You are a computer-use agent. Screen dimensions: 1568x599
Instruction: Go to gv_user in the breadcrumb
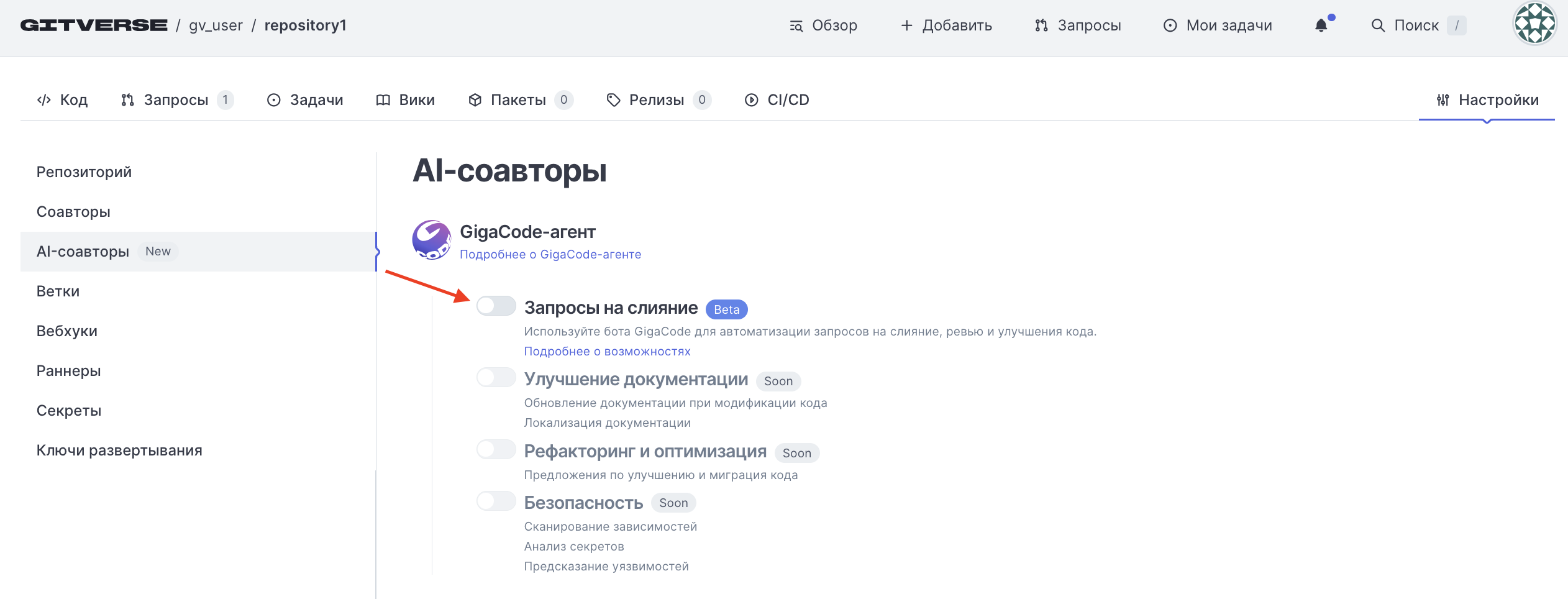(216, 25)
